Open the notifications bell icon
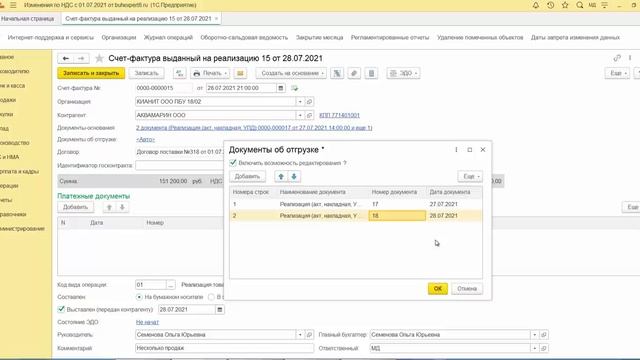The image size is (640, 360). coord(536,5)
